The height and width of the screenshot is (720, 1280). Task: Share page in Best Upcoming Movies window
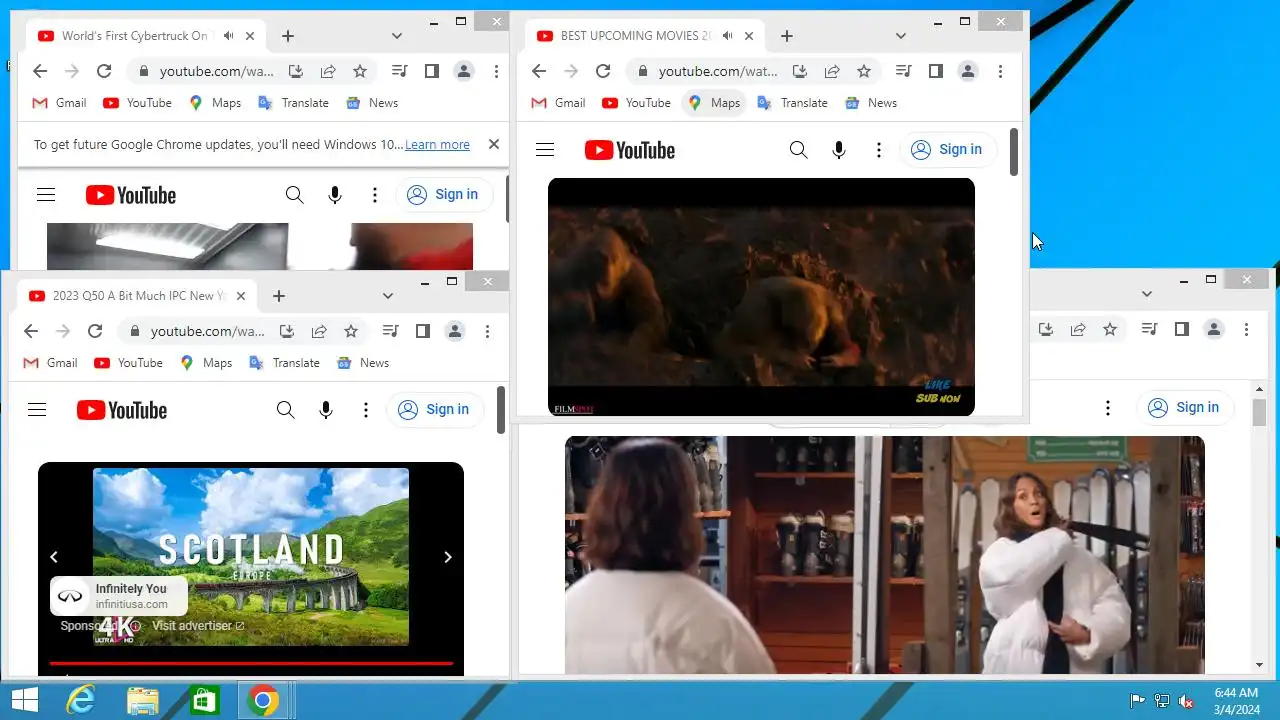click(x=832, y=71)
